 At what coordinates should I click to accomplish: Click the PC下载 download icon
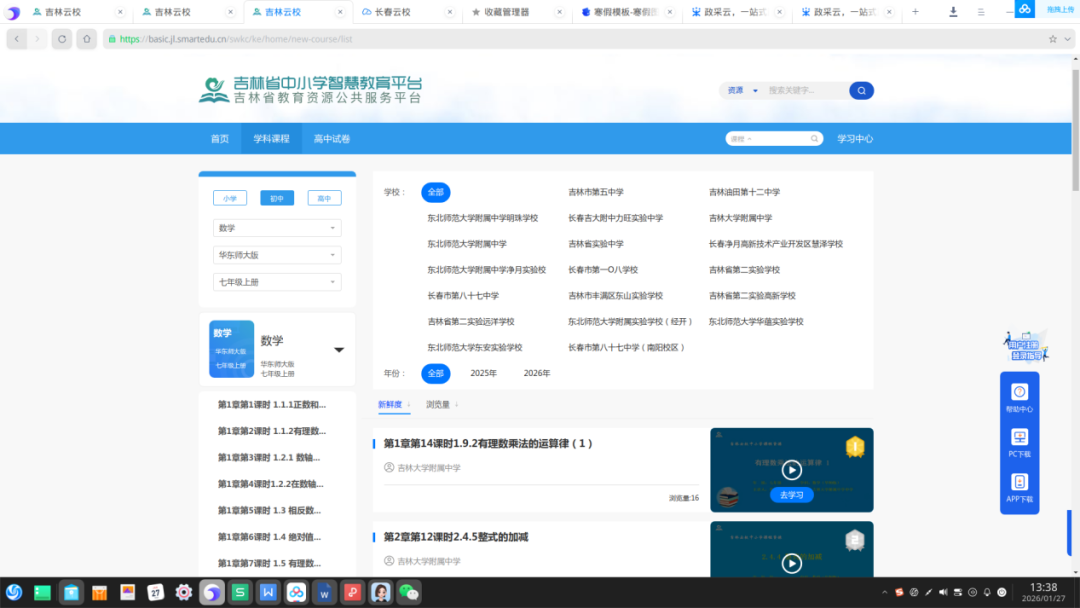tap(1019, 443)
